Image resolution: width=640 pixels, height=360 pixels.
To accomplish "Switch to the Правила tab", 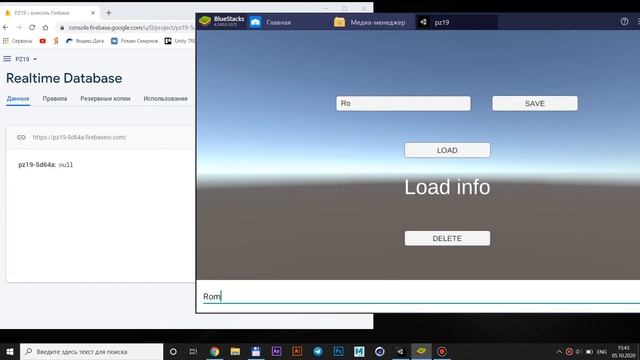I will click(x=55, y=99).
